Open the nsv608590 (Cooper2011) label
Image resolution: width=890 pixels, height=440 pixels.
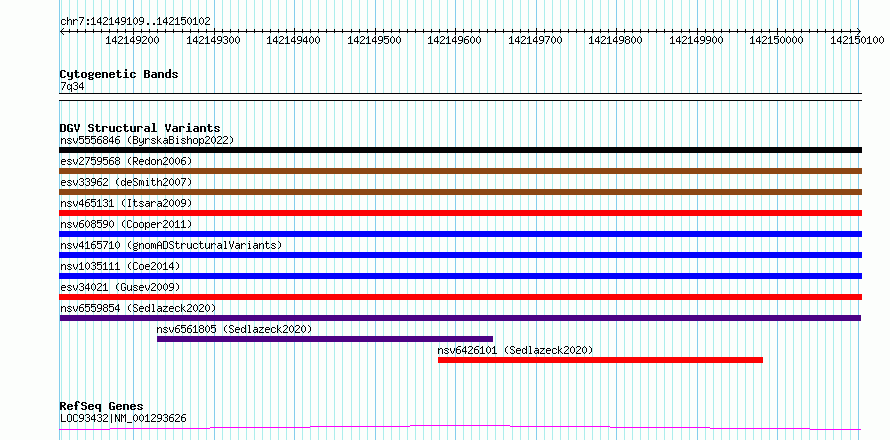click(126, 224)
